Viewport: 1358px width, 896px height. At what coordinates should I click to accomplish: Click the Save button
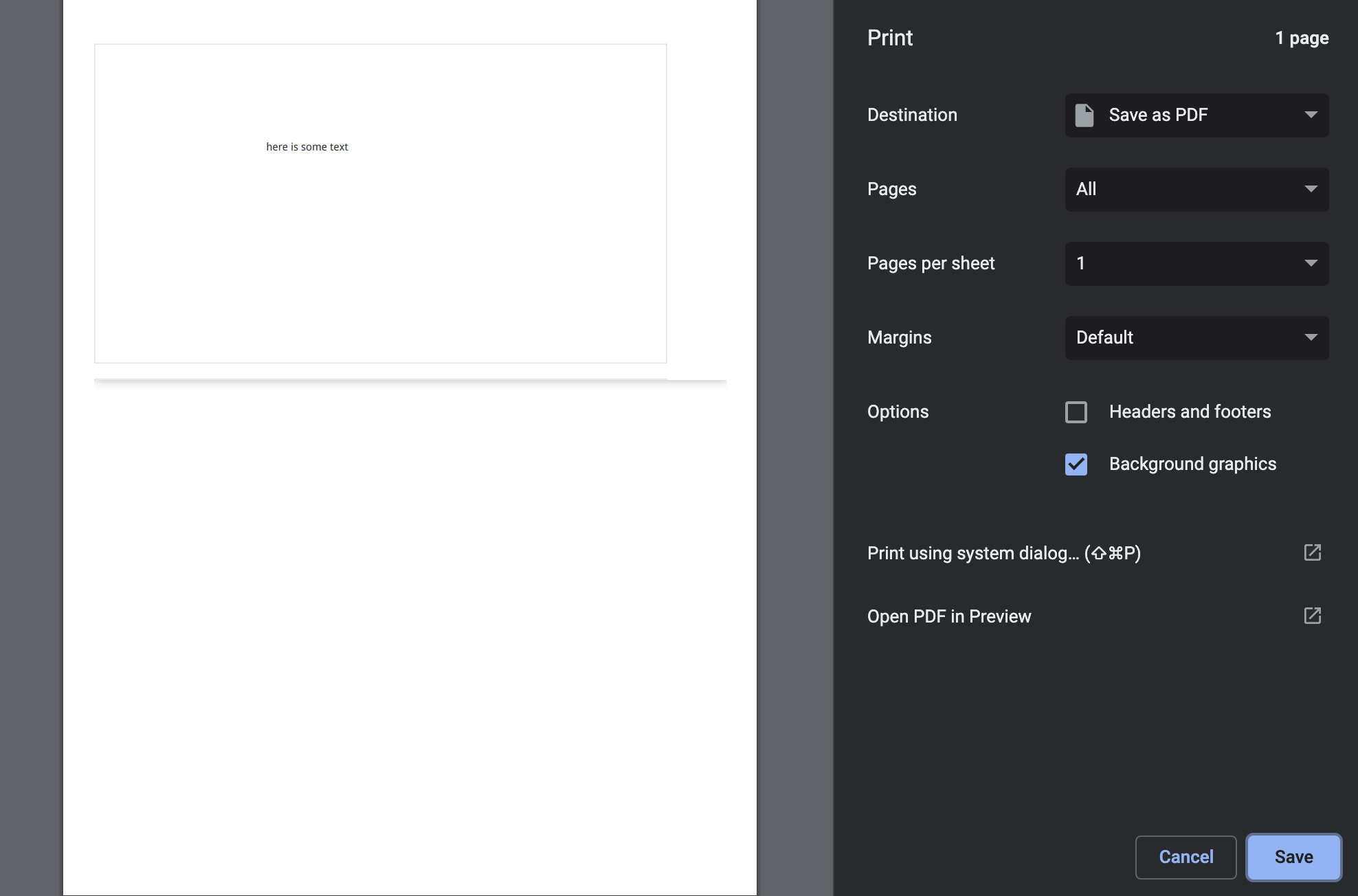tap(1293, 857)
